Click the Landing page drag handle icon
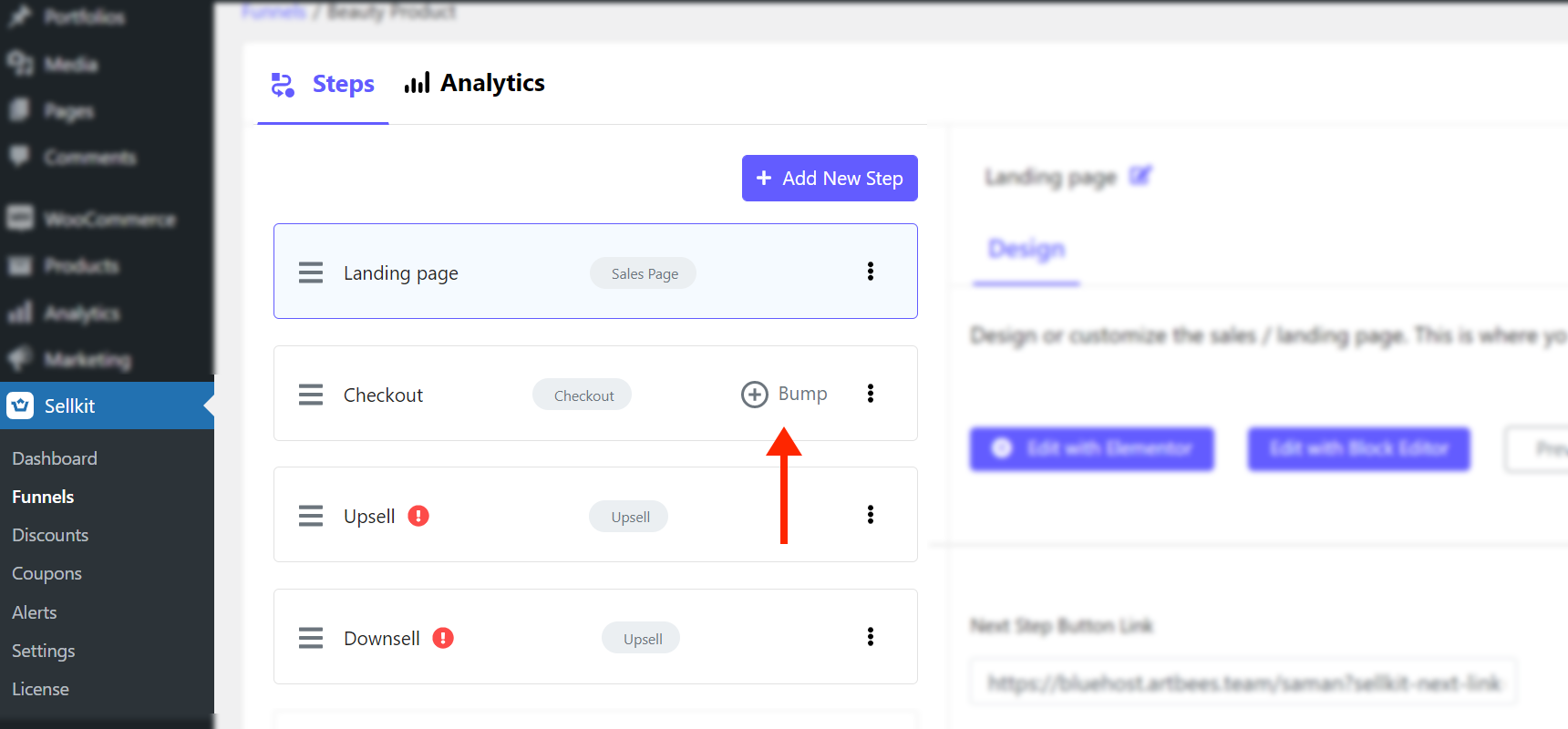1568x729 pixels. (x=311, y=272)
